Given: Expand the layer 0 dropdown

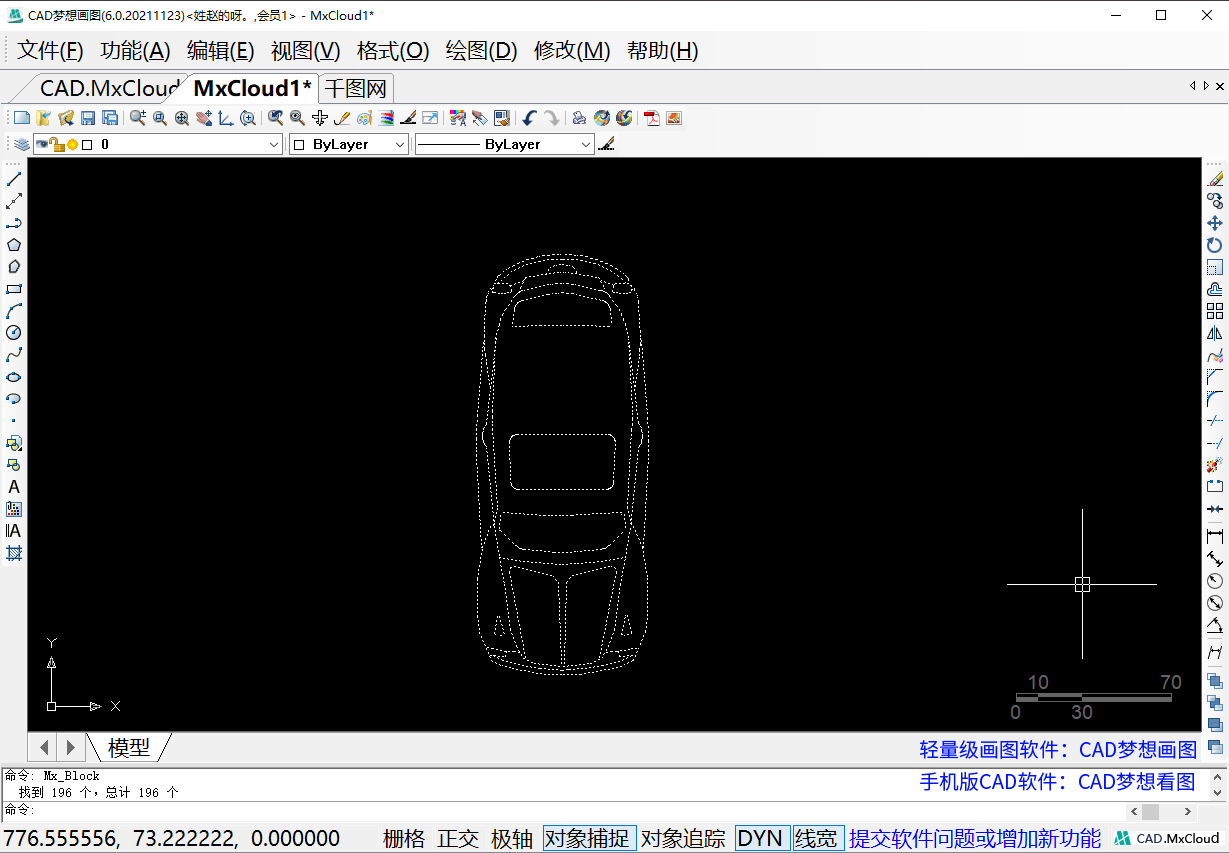Looking at the screenshot, I should pos(274,145).
